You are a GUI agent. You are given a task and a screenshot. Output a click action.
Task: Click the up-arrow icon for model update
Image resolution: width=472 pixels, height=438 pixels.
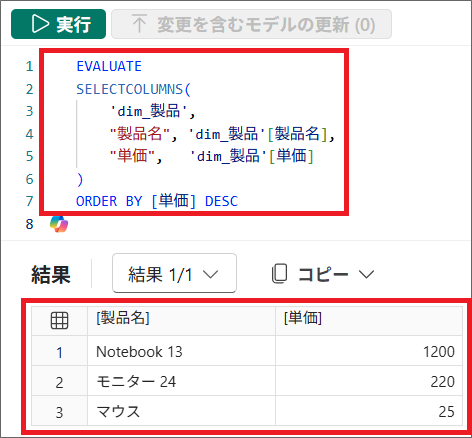coord(139,24)
